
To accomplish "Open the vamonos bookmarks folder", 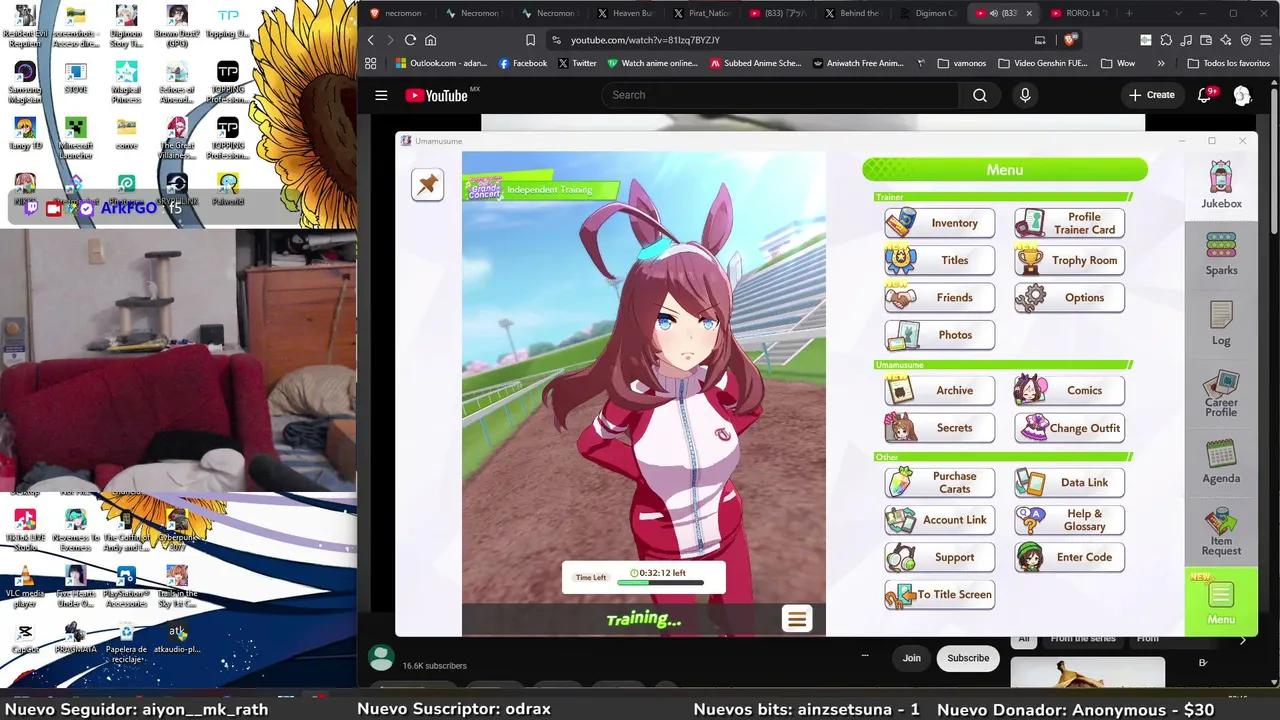I will [x=961, y=63].
